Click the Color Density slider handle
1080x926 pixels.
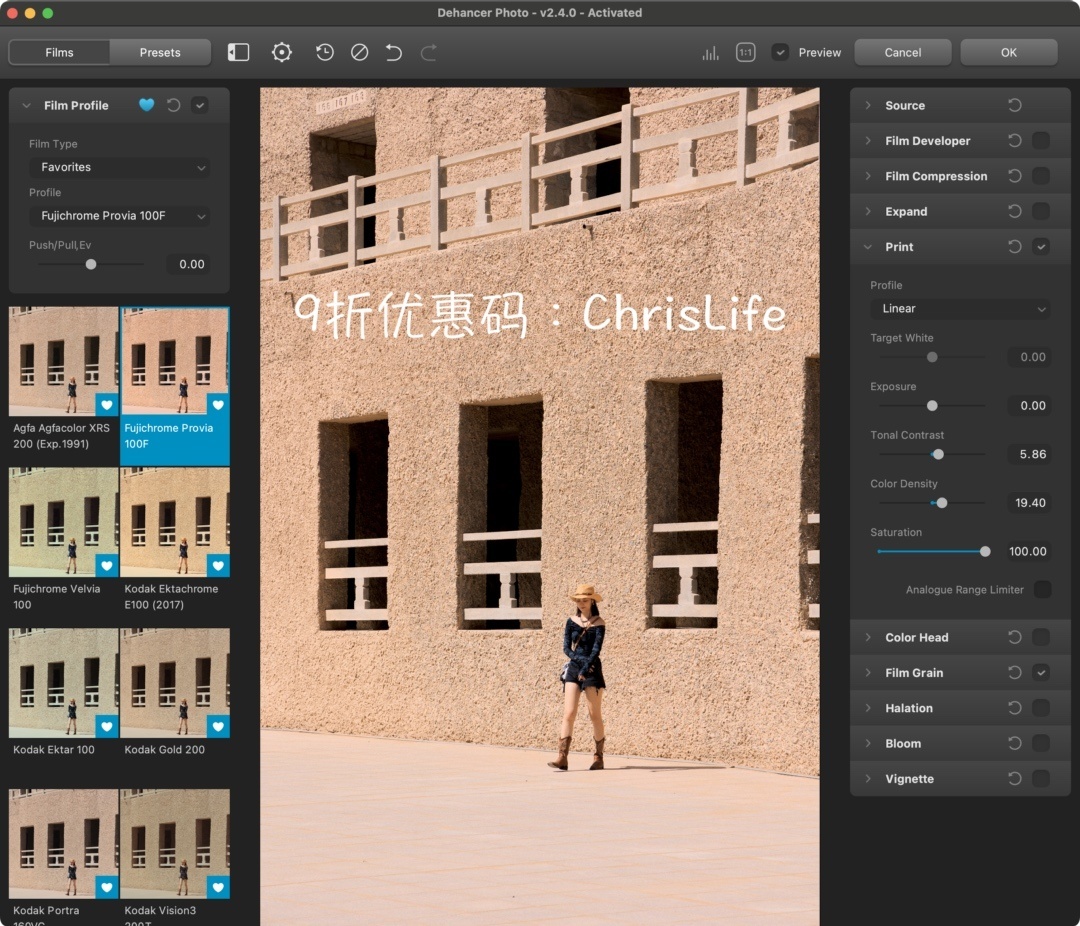[942, 503]
